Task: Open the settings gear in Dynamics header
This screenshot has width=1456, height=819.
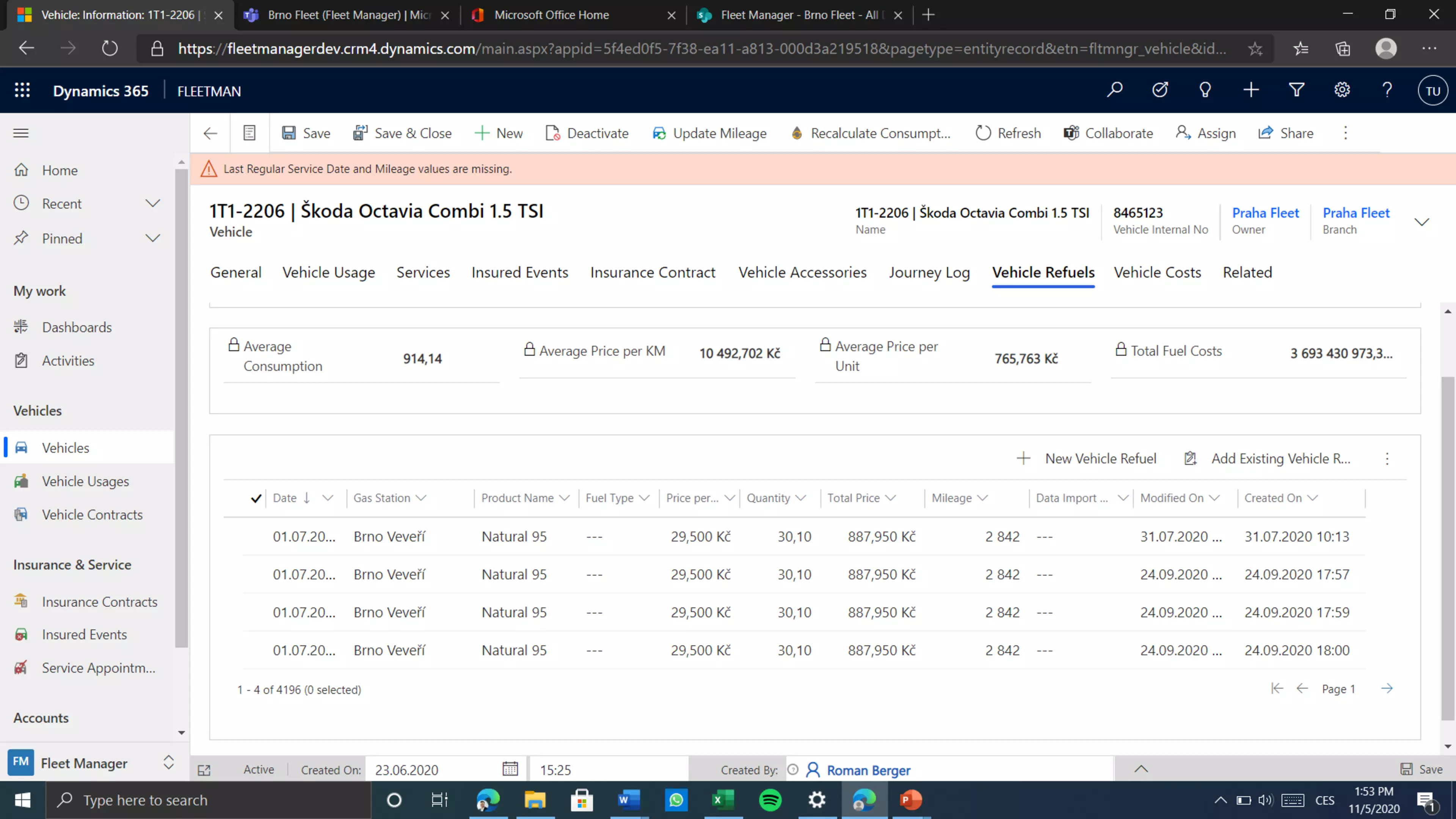Action: 1342,91
